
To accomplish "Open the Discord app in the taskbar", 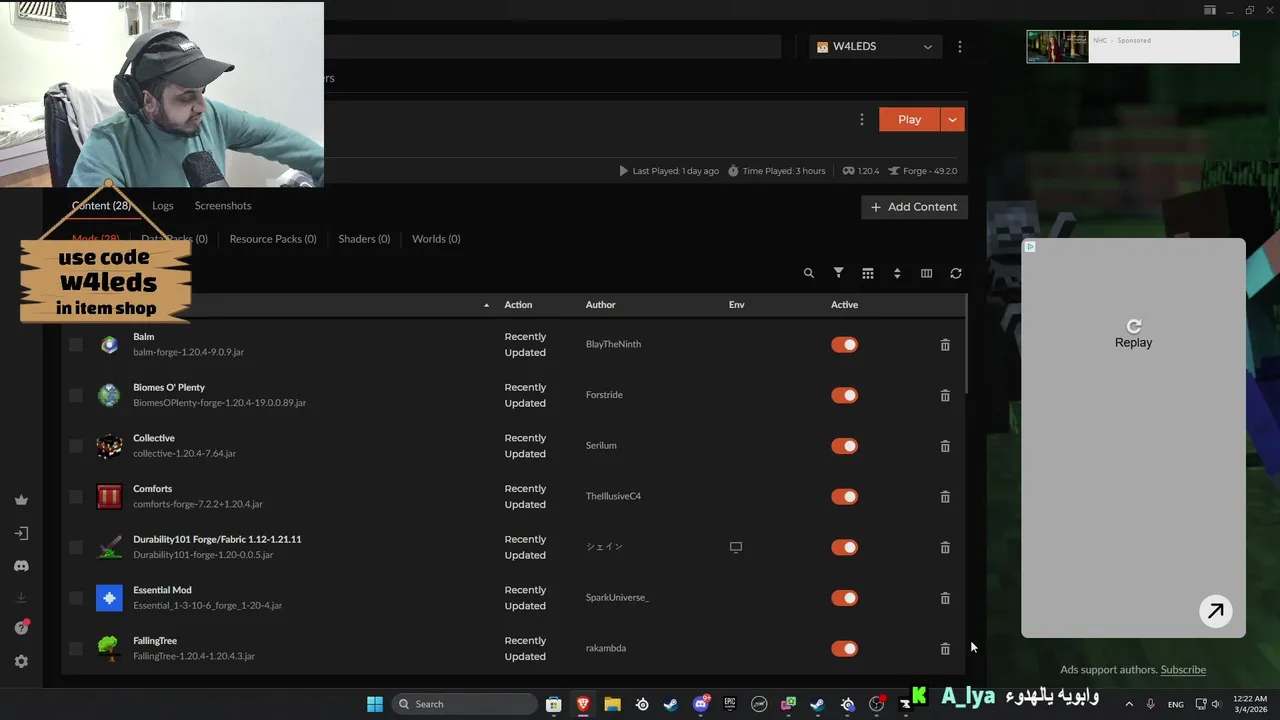I will click(701, 704).
